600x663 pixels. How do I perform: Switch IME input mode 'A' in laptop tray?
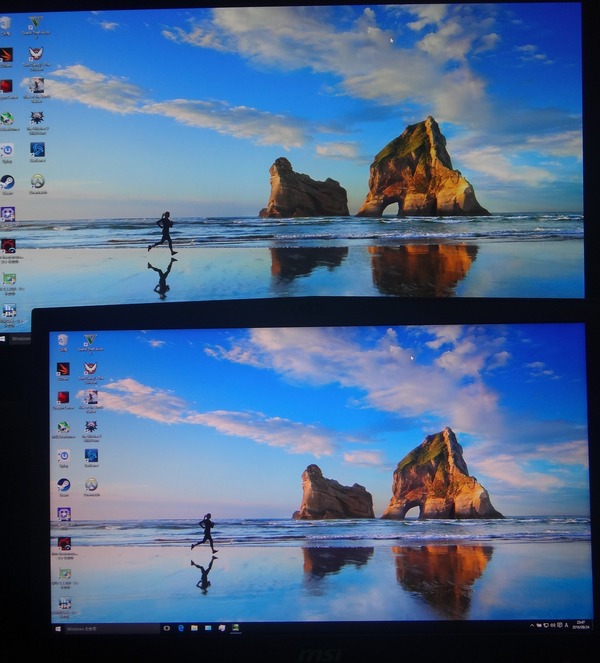(x=566, y=625)
